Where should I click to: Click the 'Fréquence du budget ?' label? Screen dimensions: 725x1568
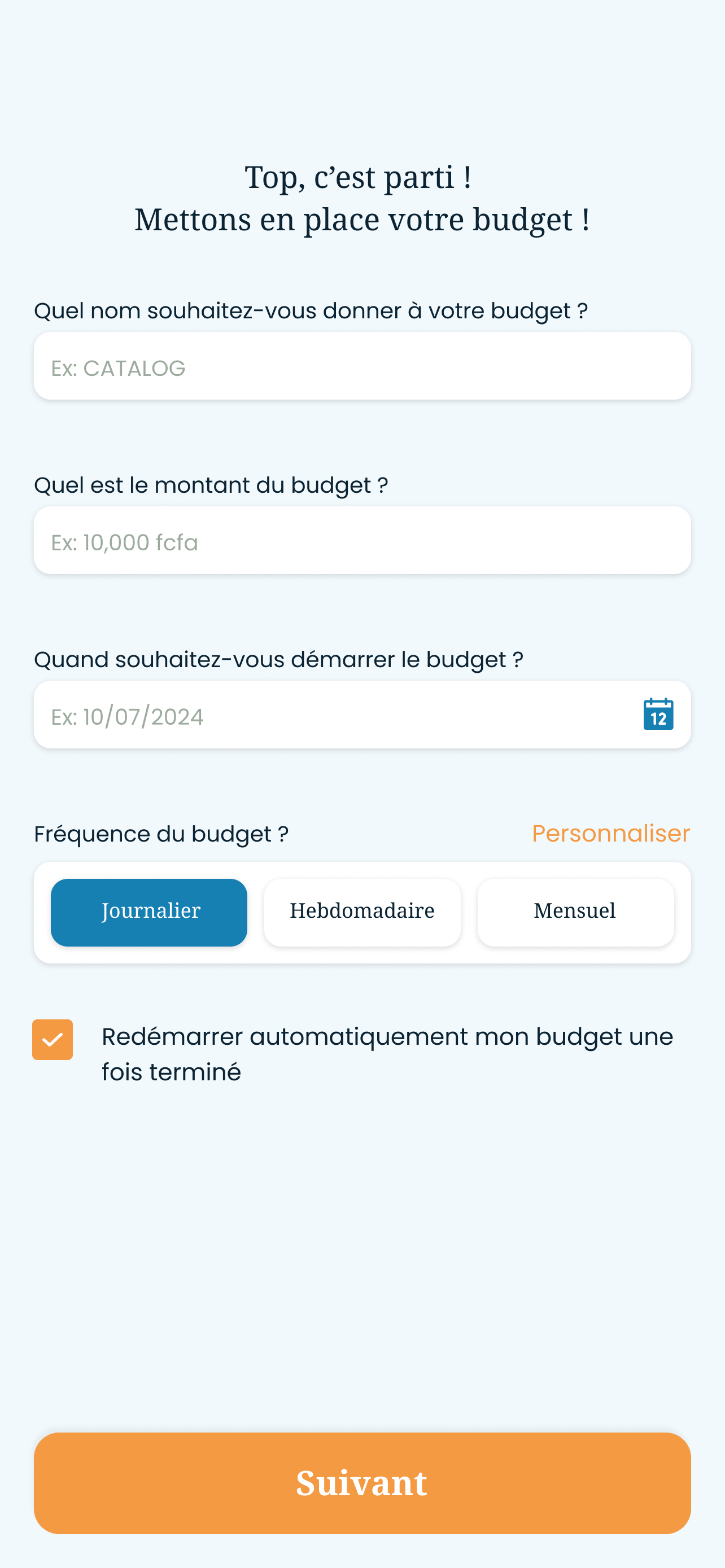tap(161, 834)
